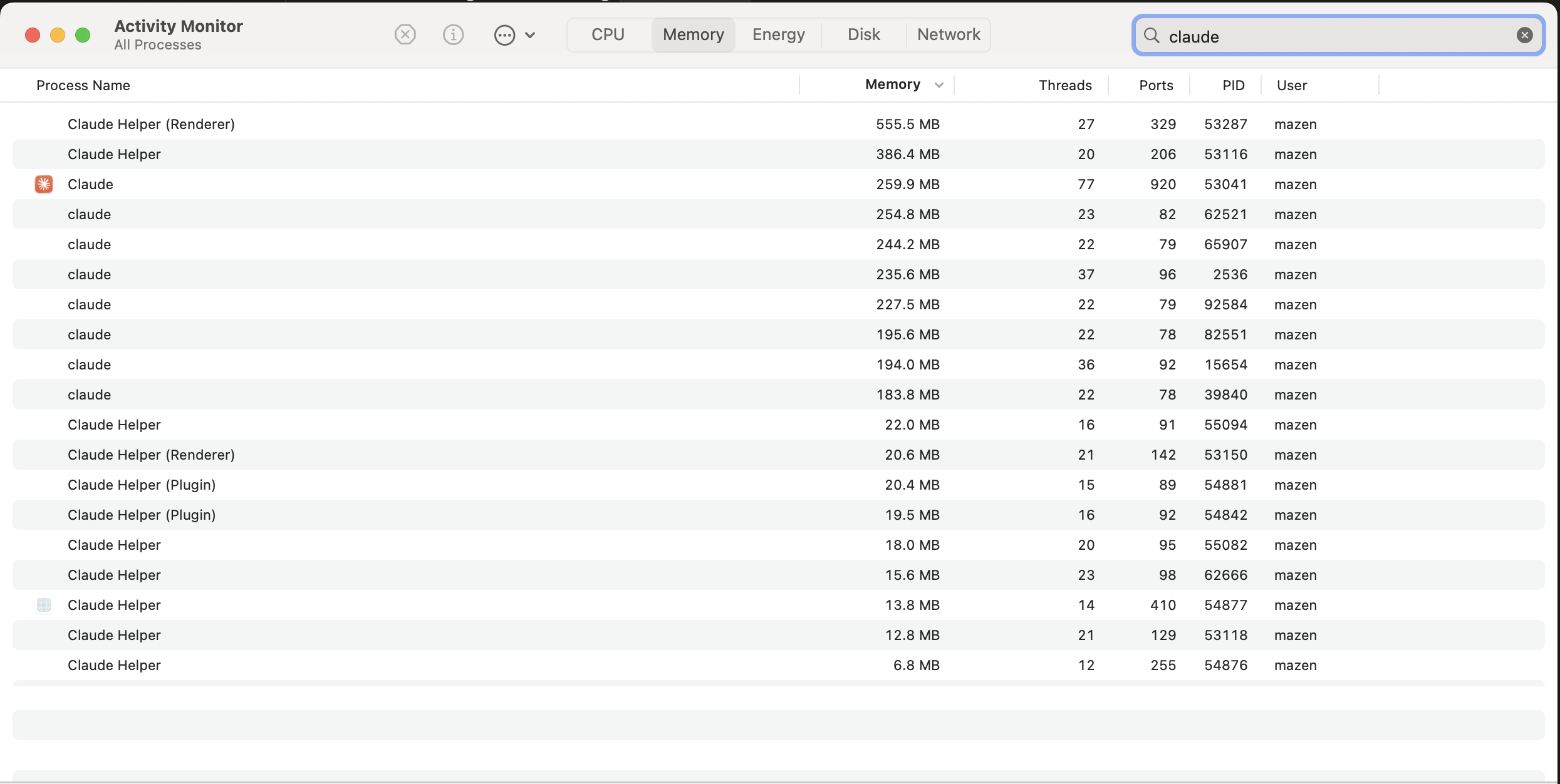Select Claude Helper row with 12.8 MB
This screenshot has width=1560, height=784.
779,635
